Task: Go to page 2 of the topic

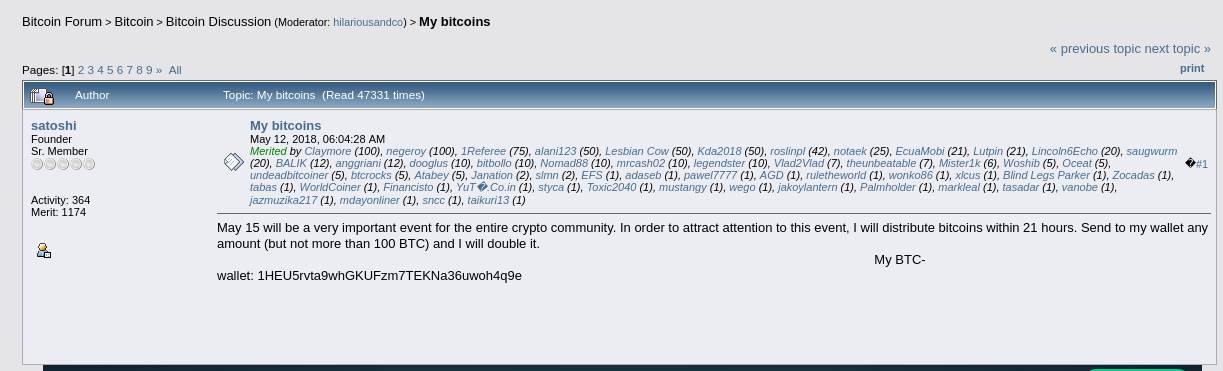Action: coord(81,70)
